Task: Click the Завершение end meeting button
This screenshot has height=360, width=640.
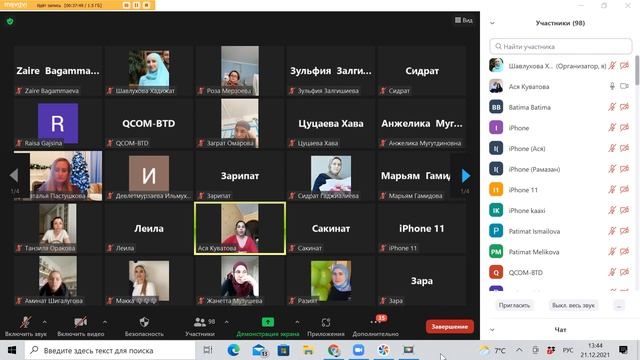Action: click(x=449, y=327)
